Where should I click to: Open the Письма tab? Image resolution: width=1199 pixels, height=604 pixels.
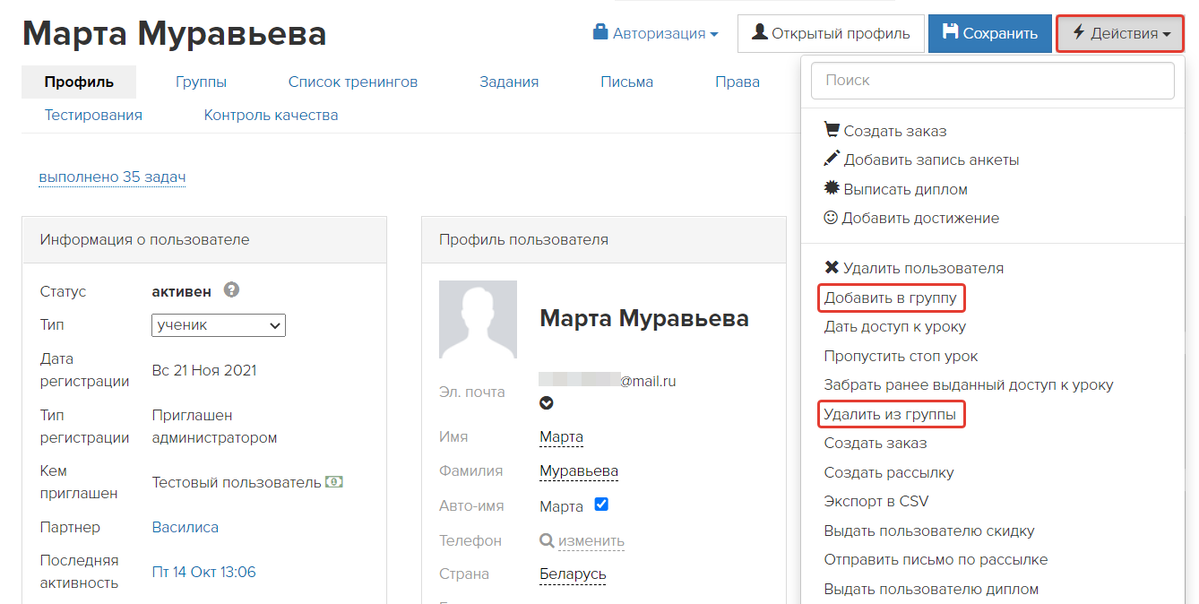point(627,82)
